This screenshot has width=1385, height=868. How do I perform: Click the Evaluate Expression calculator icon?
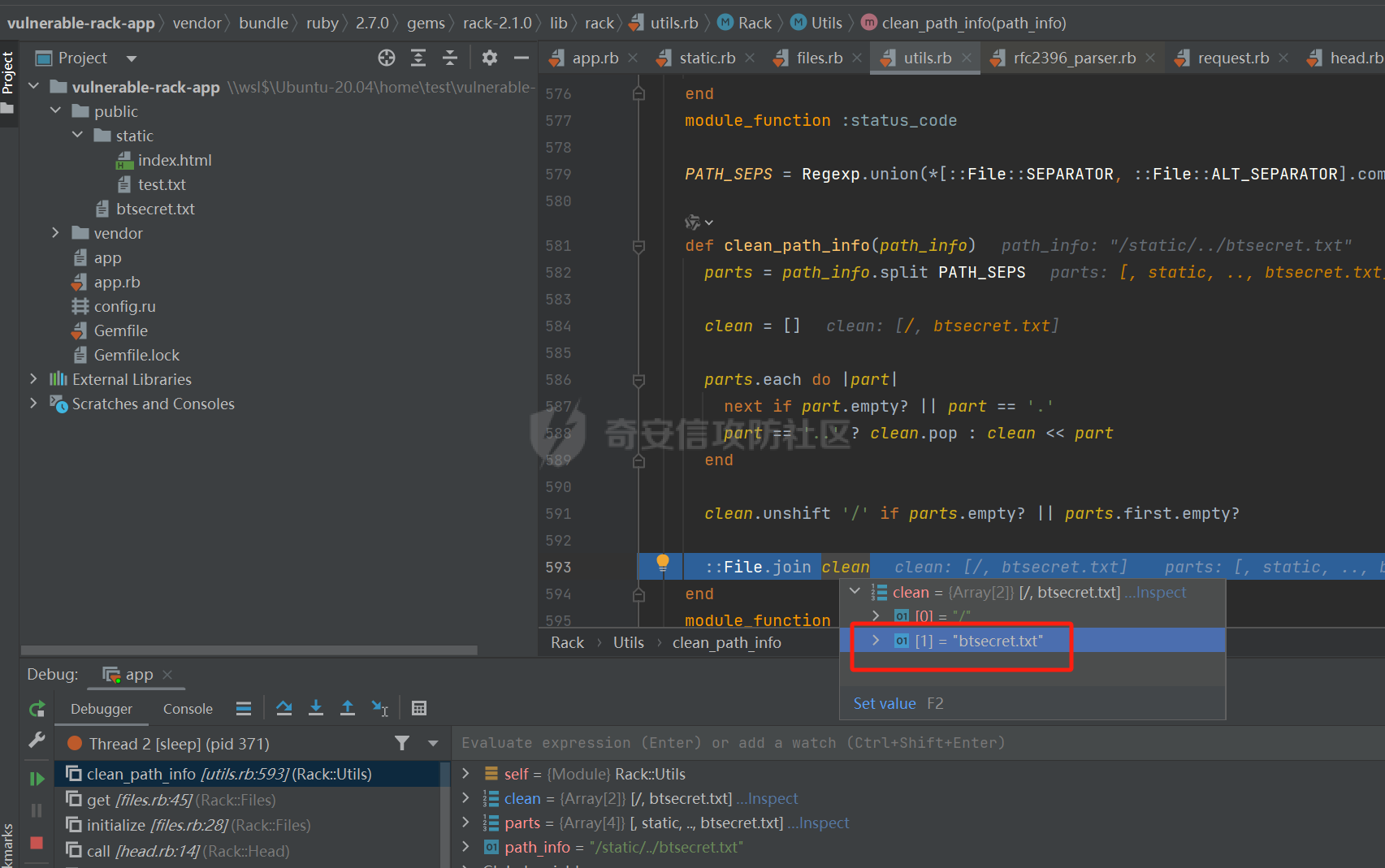419,708
